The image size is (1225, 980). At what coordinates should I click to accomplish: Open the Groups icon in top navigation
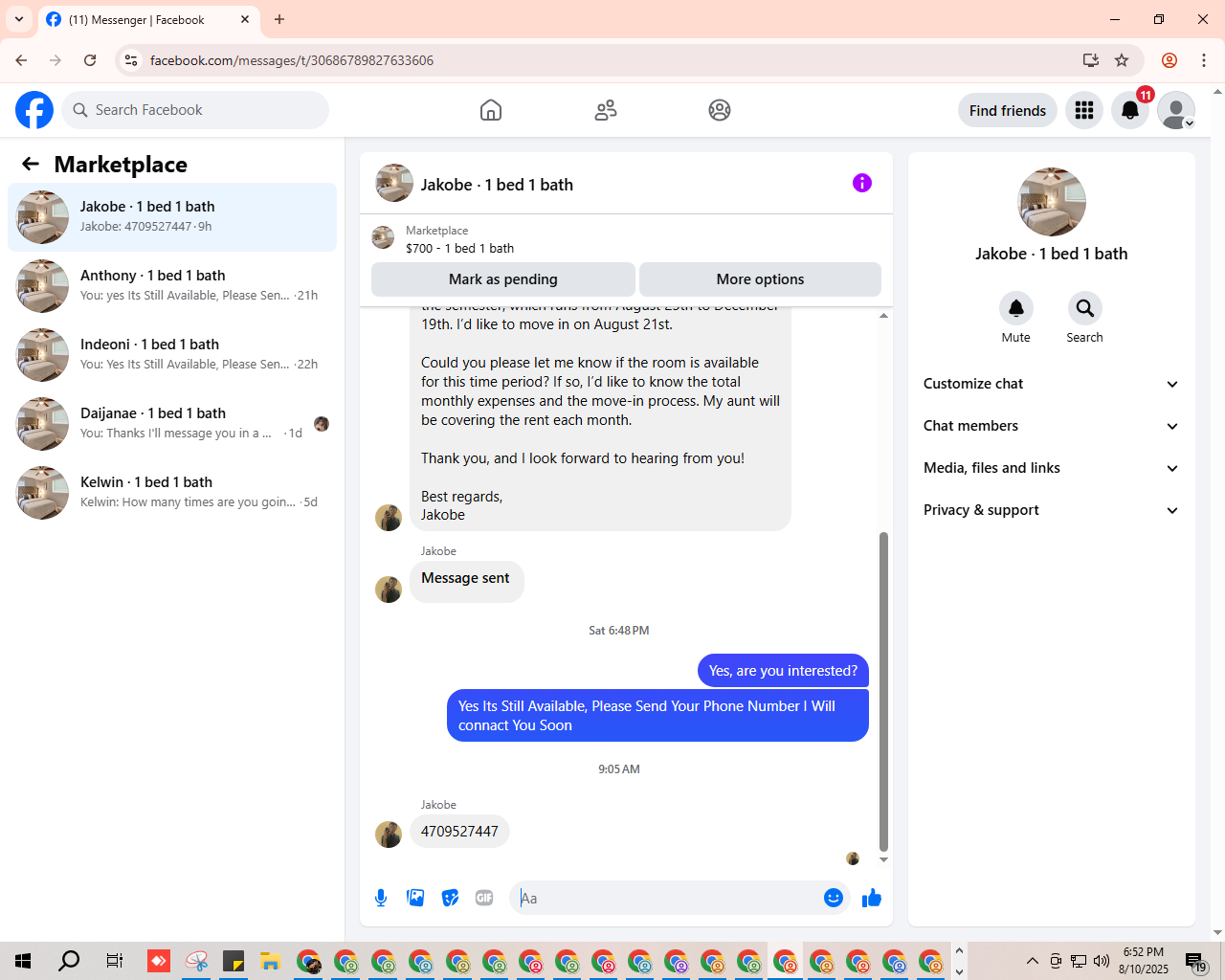pos(720,110)
